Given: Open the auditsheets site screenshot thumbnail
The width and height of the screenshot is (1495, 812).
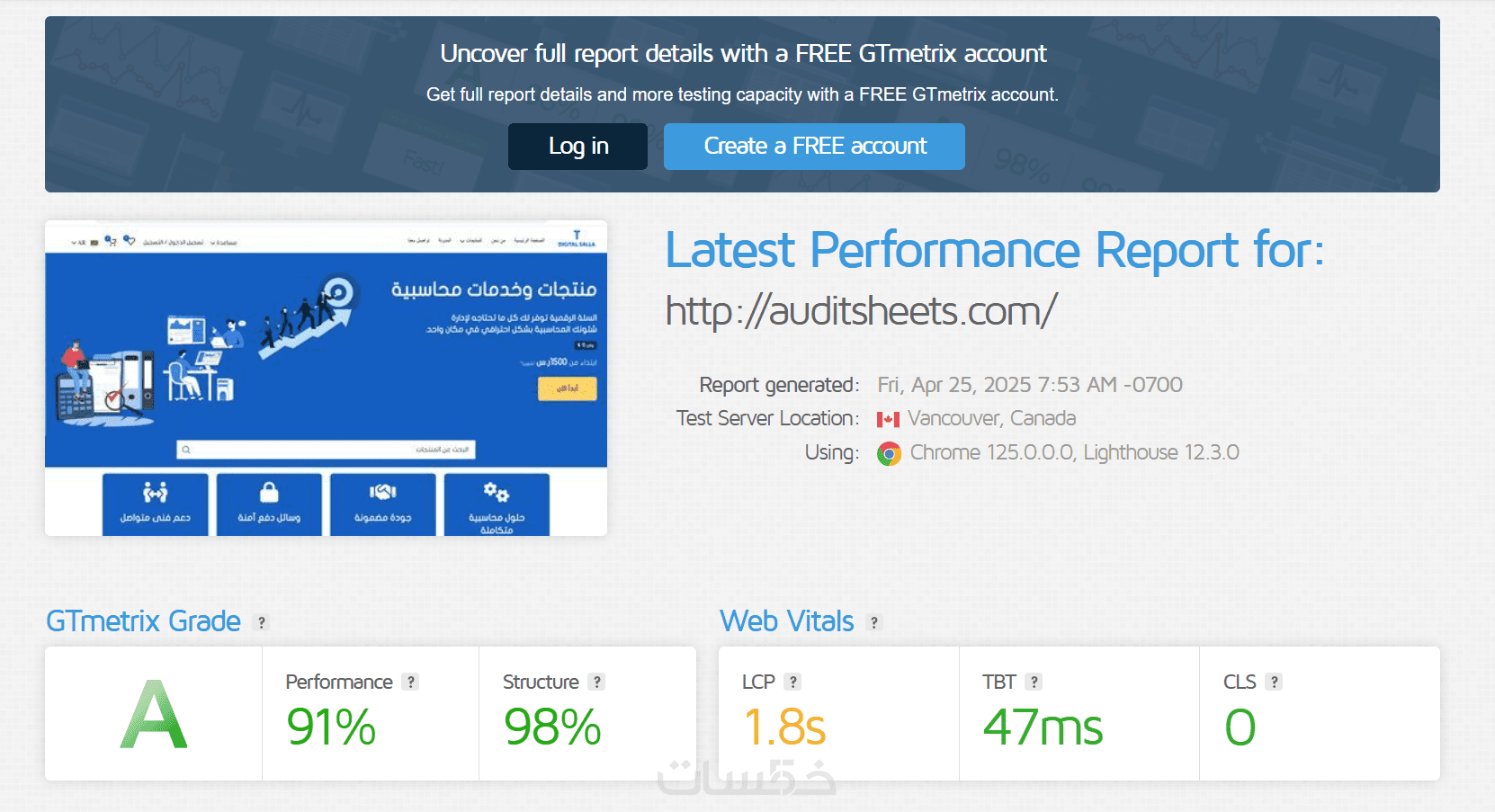Looking at the screenshot, I should [x=326, y=378].
